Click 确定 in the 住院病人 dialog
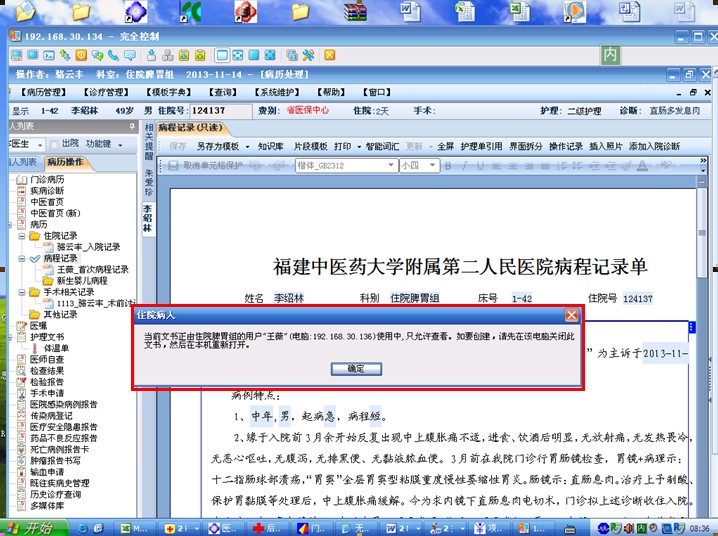 click(356, 369)
